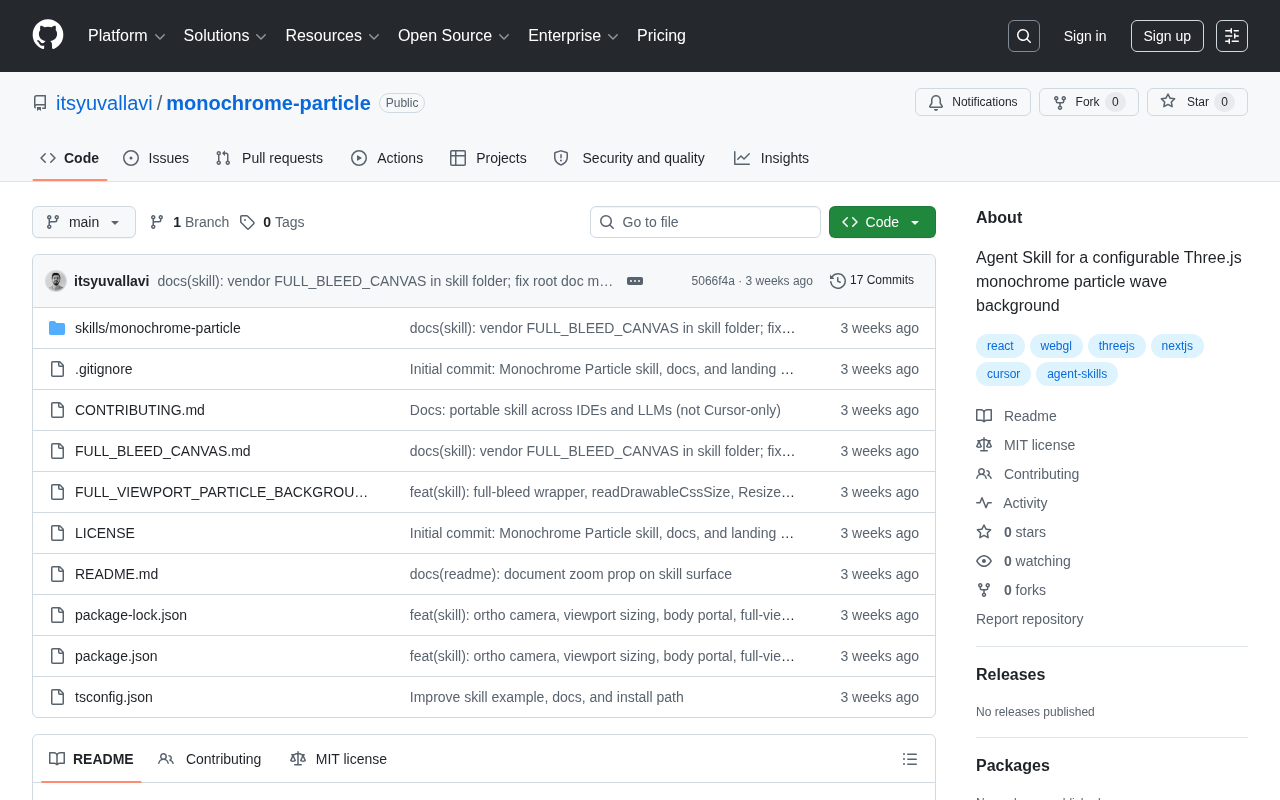Open the Releases section heading link
Viewport: 1280px width, 800px height.
pos(1010,675)
